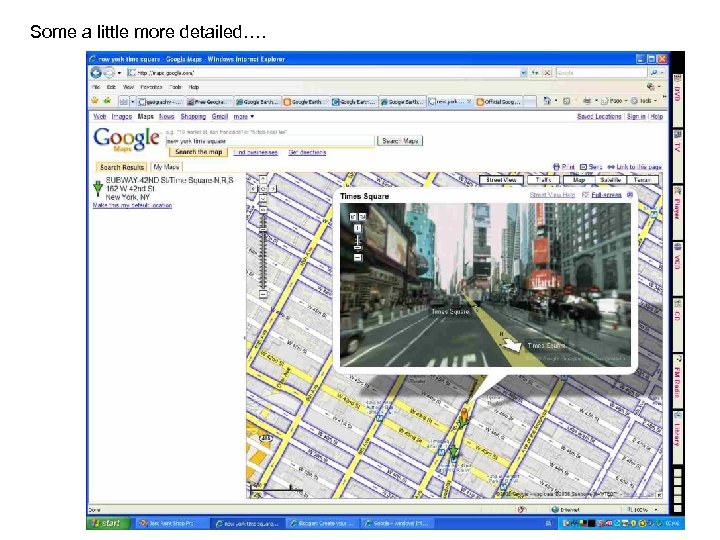The height and width of the screenshot is (540, 720).
Task: Open the File menu
Action: point(96,87)
